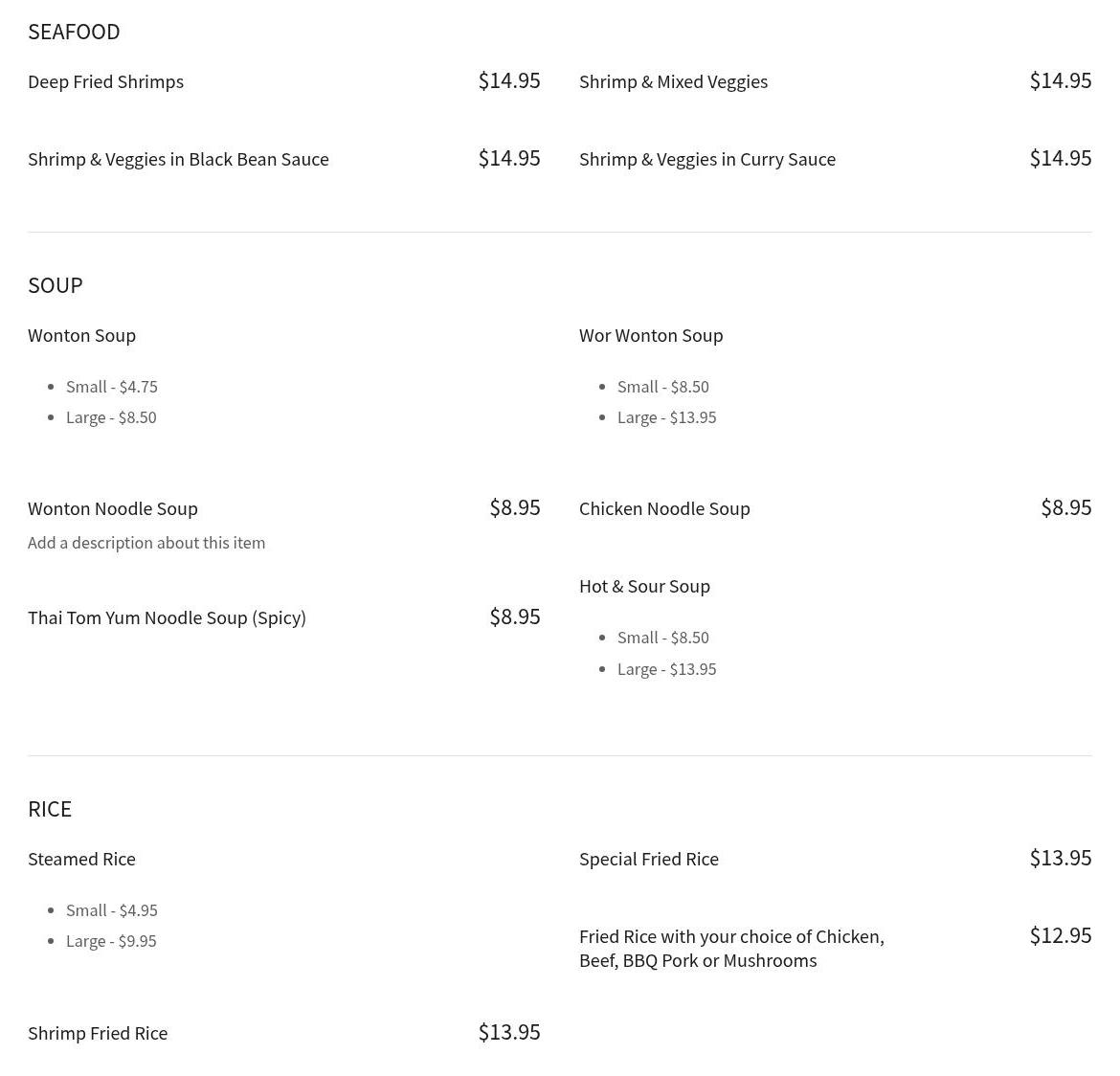Pick Wonton Soup Small $4.75 option
1120x1076 pixels.
111,387
